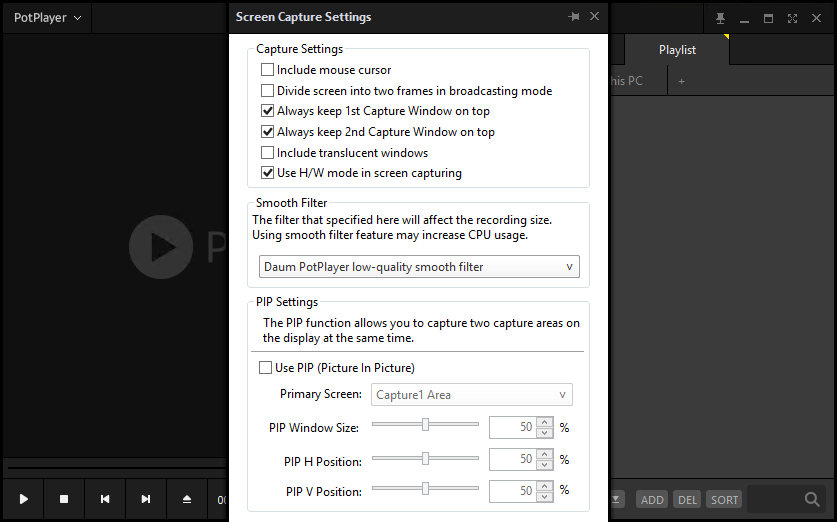Add a new playlist tab with plus
The height and width of the screenshot is (522, 837).
tap(681, 82)
